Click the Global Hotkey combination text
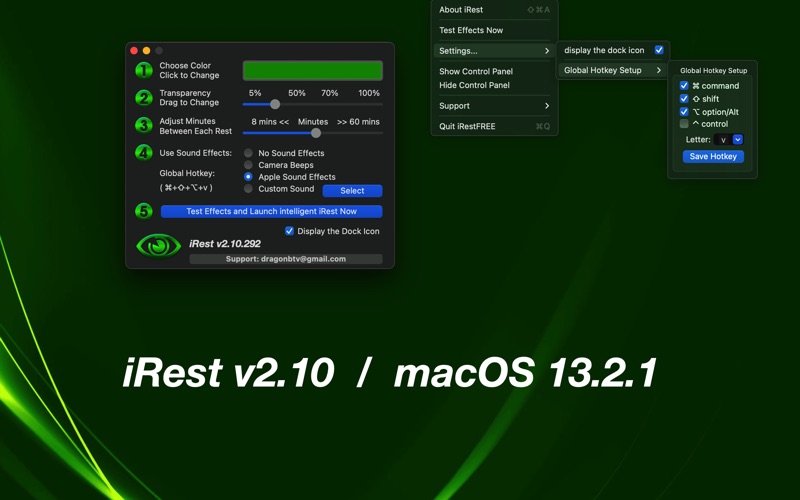 tap(186, 188)
